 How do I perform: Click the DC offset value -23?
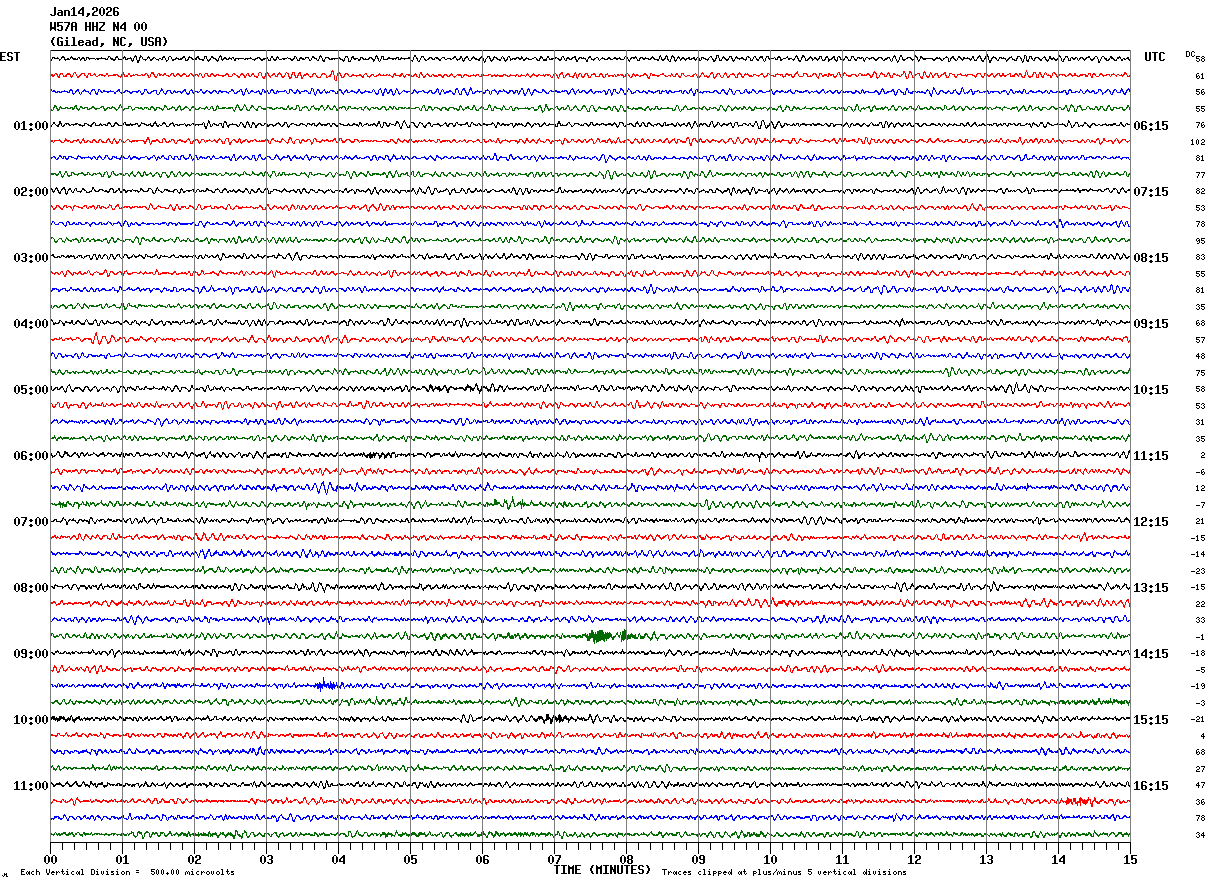tap(1198, 571)
